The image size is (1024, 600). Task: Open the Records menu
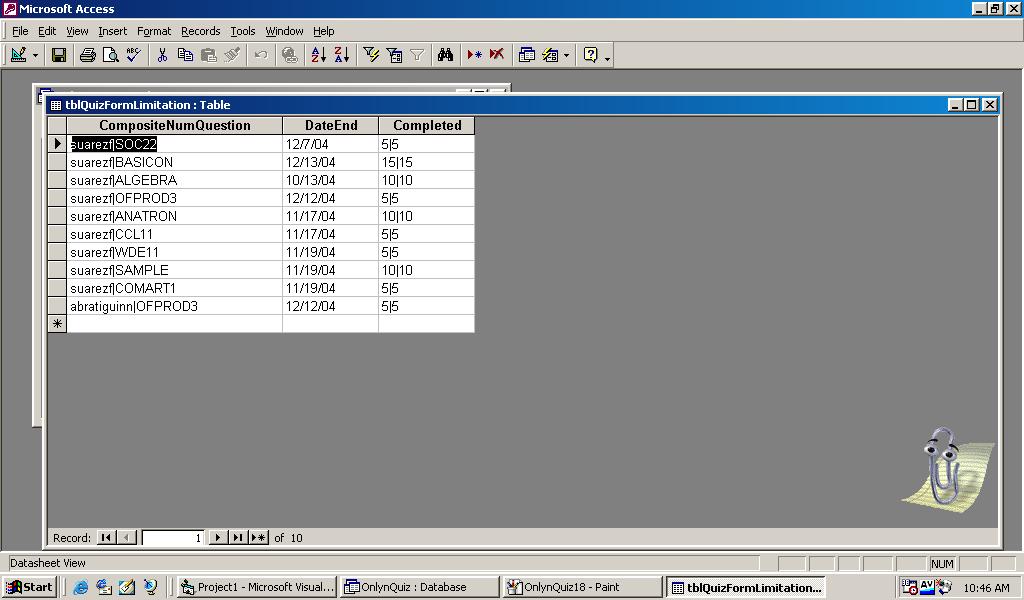click(200, 31)
